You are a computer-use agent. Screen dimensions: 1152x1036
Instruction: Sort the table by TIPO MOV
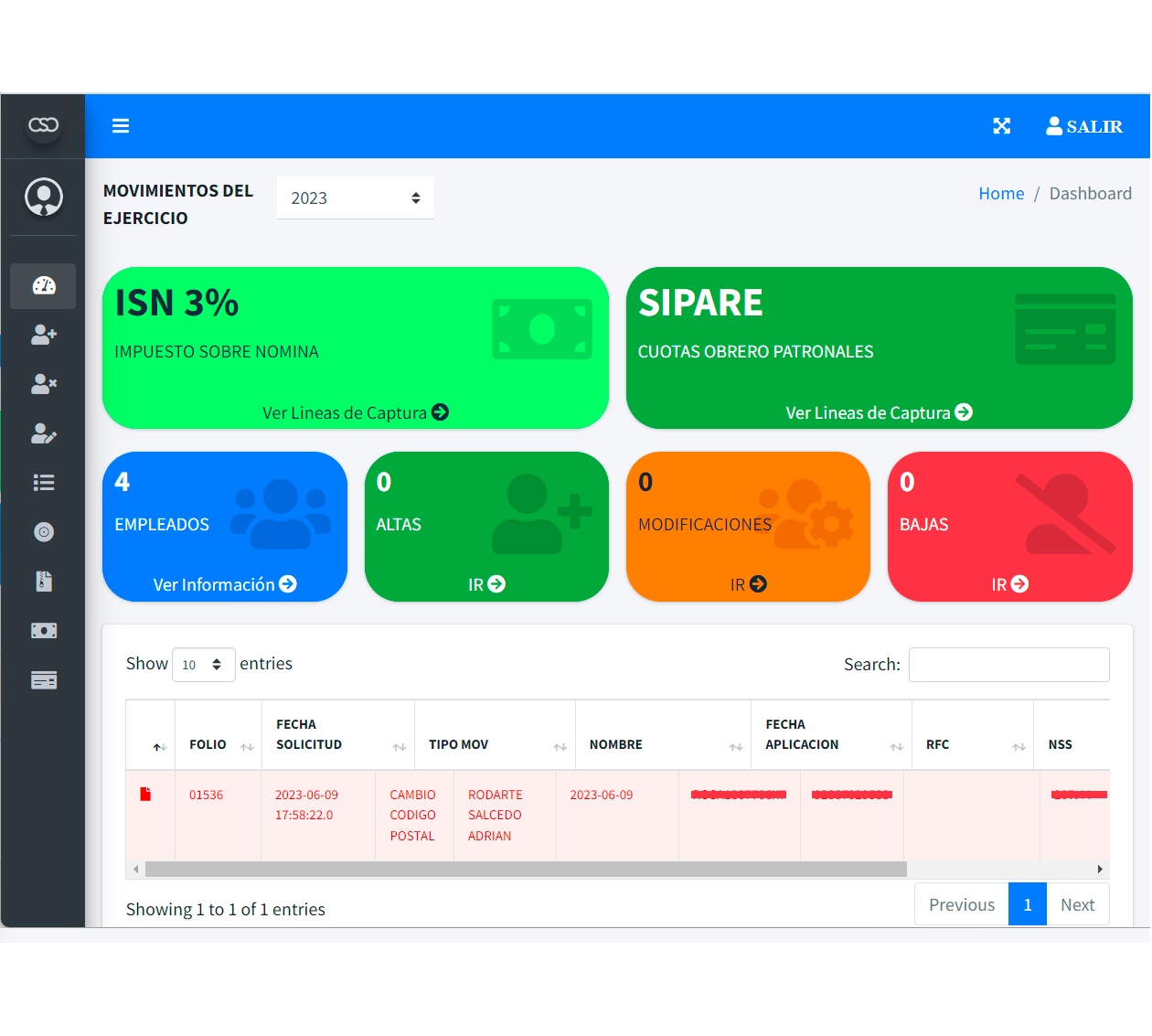pos(495,736)
